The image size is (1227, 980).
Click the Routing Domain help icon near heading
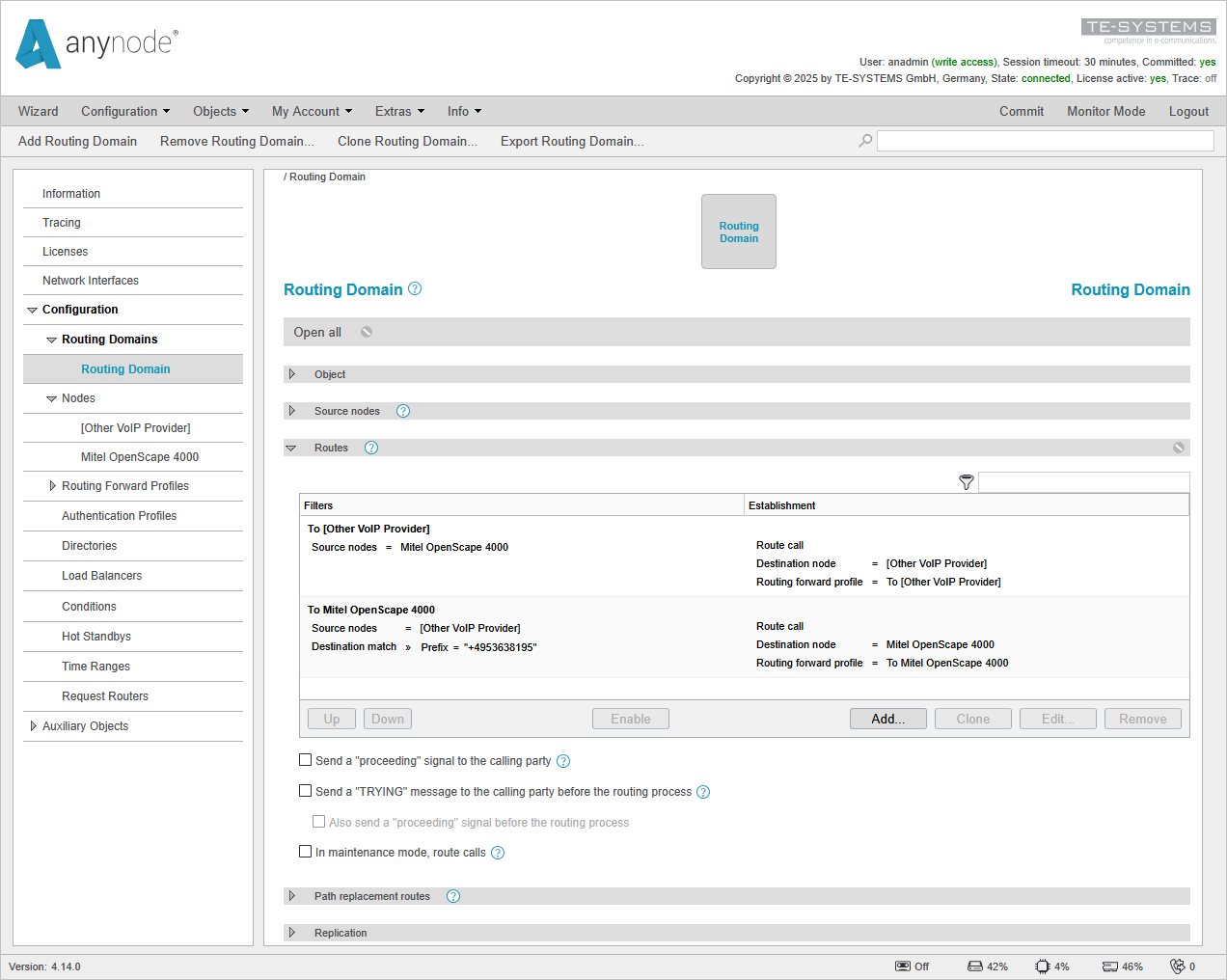tap(414, 287)
